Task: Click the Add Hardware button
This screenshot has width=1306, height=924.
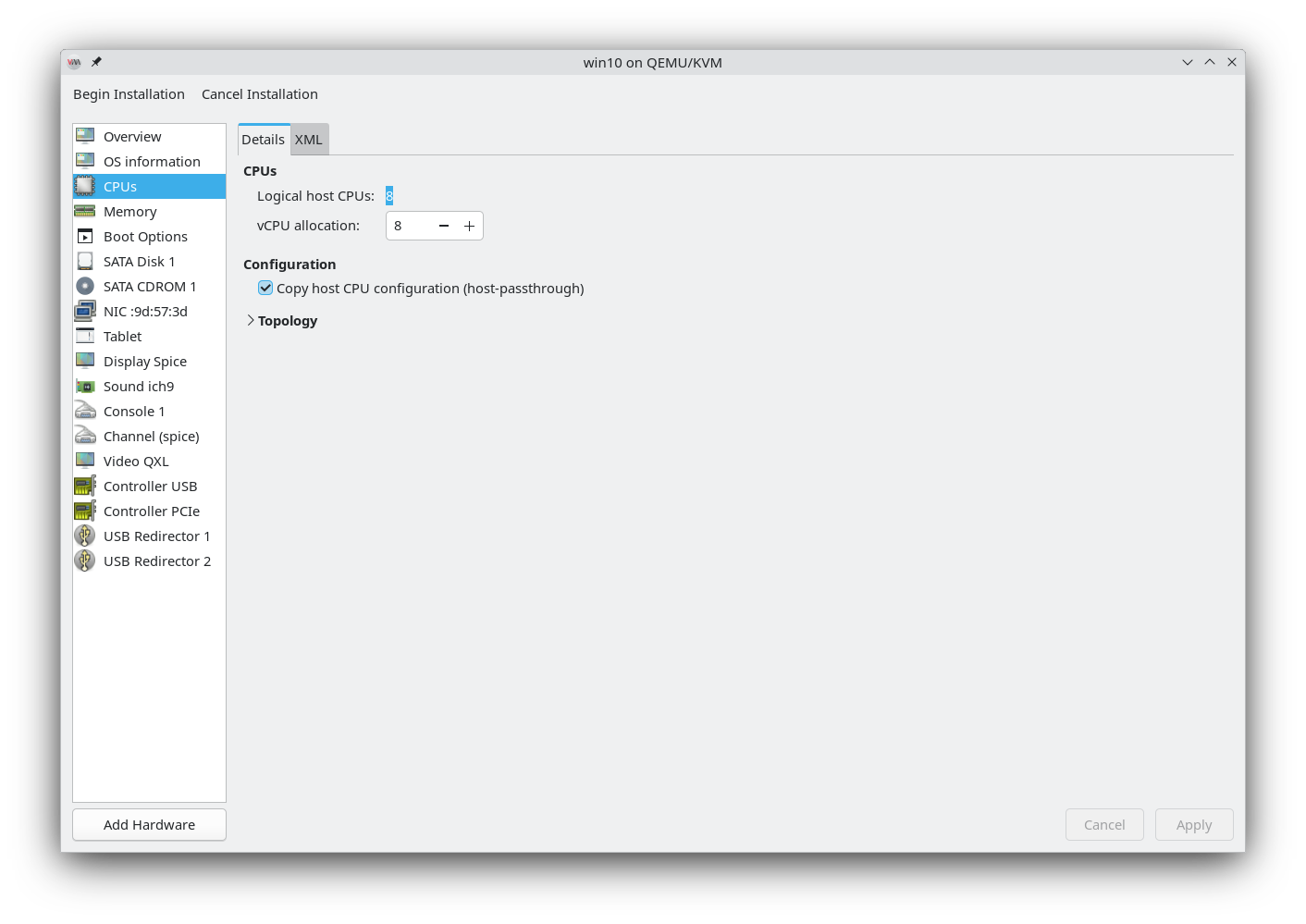Action: tap(149, 825)
